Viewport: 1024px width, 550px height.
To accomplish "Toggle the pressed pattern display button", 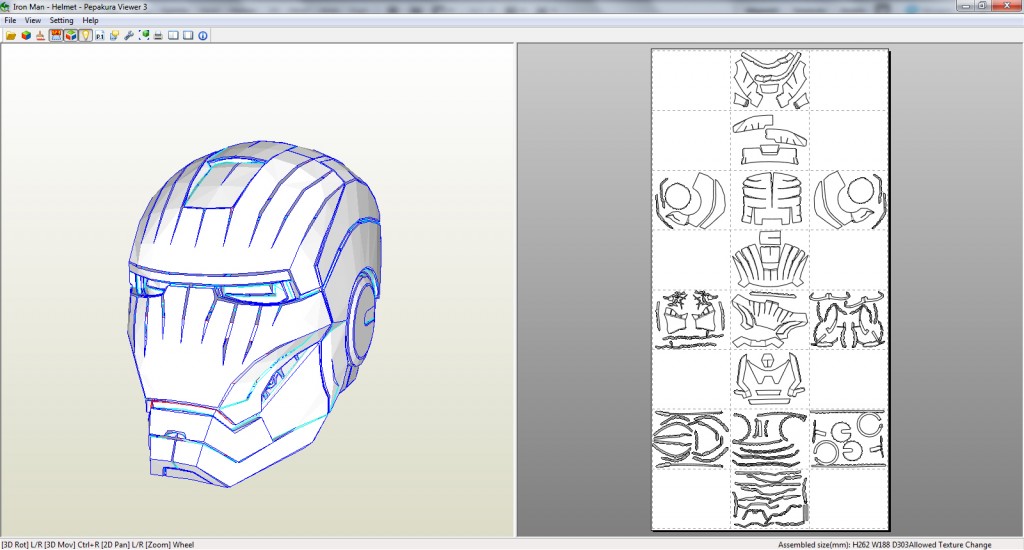I will pyautogui.click(x=56, y=35).
